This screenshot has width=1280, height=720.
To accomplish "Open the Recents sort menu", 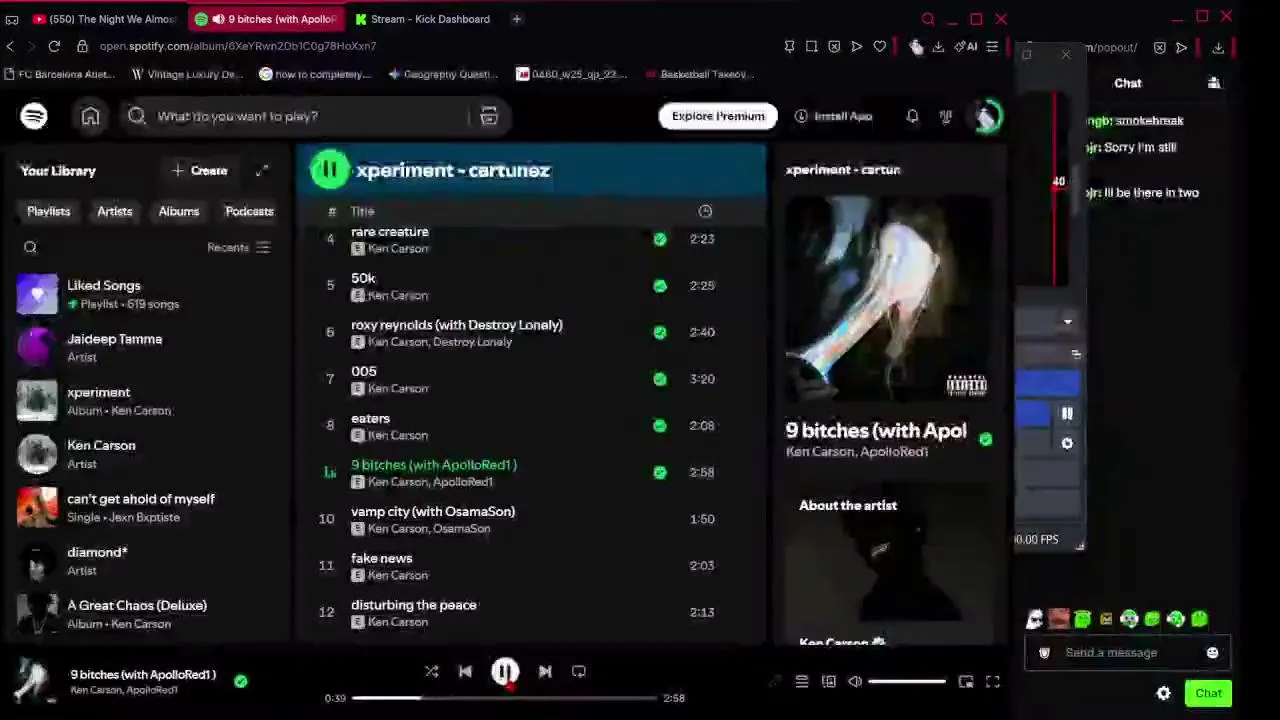I will coord(239,248).
